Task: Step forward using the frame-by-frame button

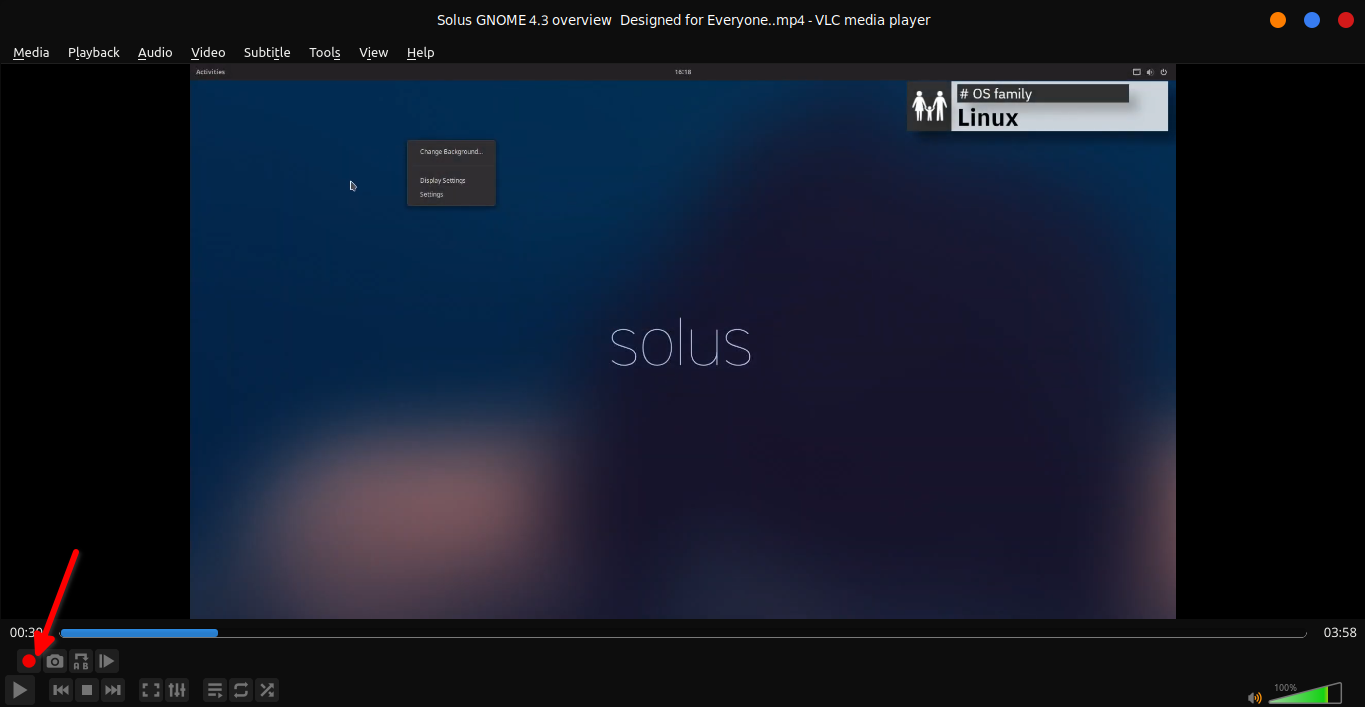Action: [x=107, y=661]
